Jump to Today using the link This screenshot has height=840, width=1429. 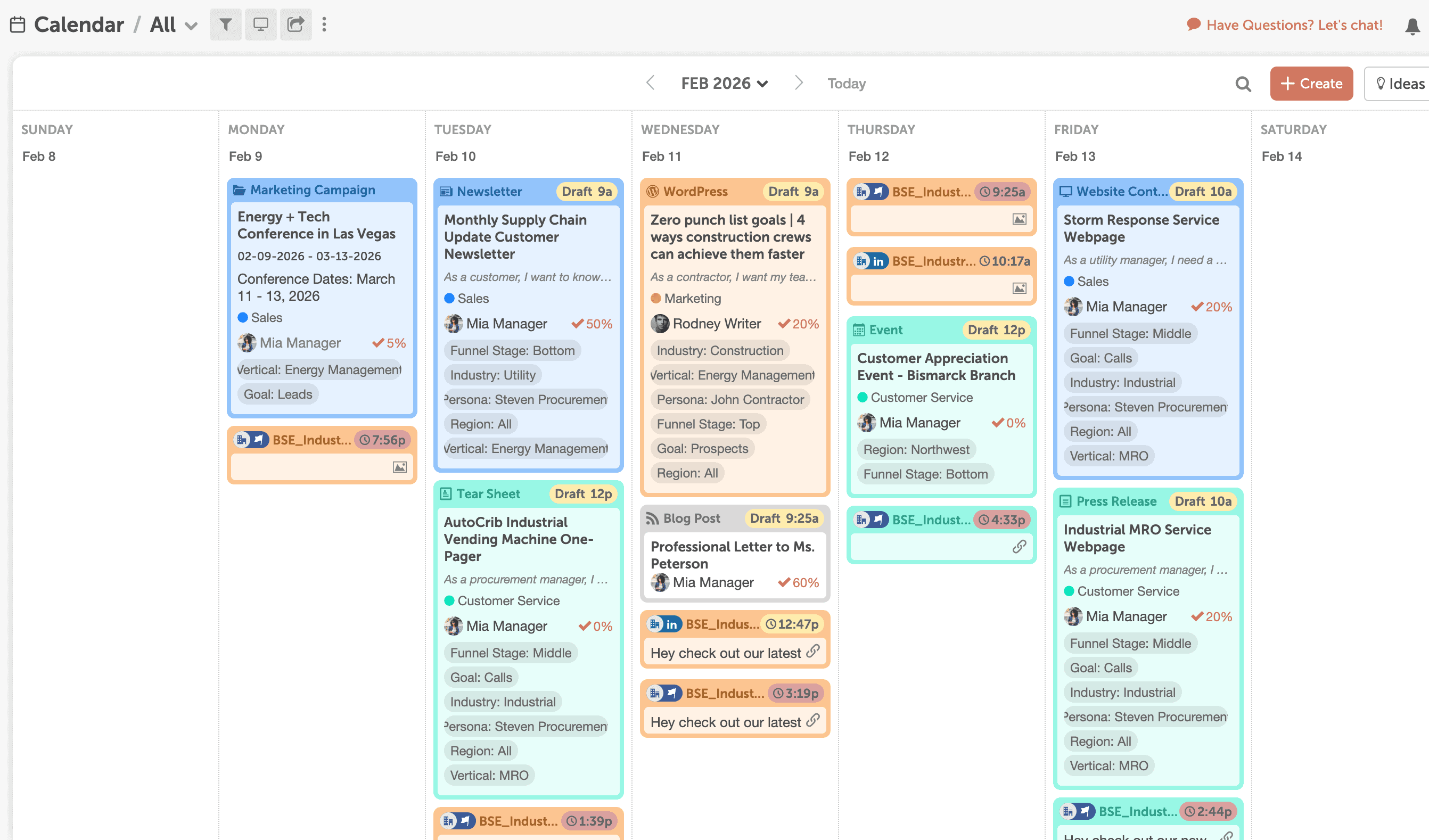point(846,84)
